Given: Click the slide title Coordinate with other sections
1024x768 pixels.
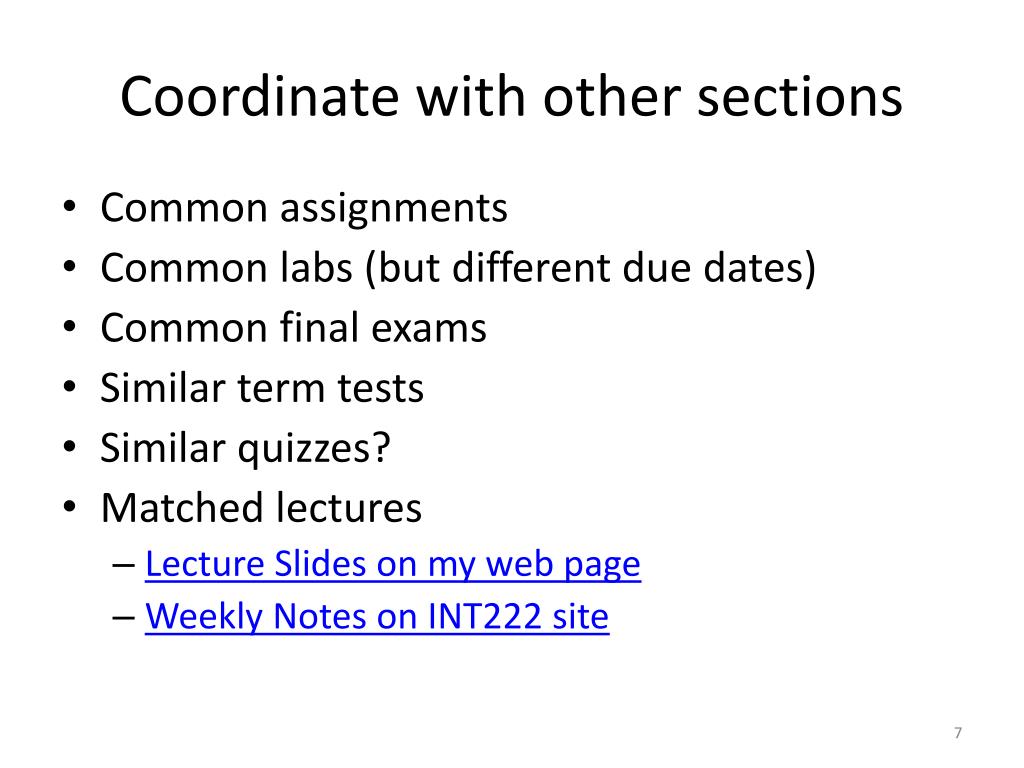Looking at the screenshot, I should click(511, 97).
